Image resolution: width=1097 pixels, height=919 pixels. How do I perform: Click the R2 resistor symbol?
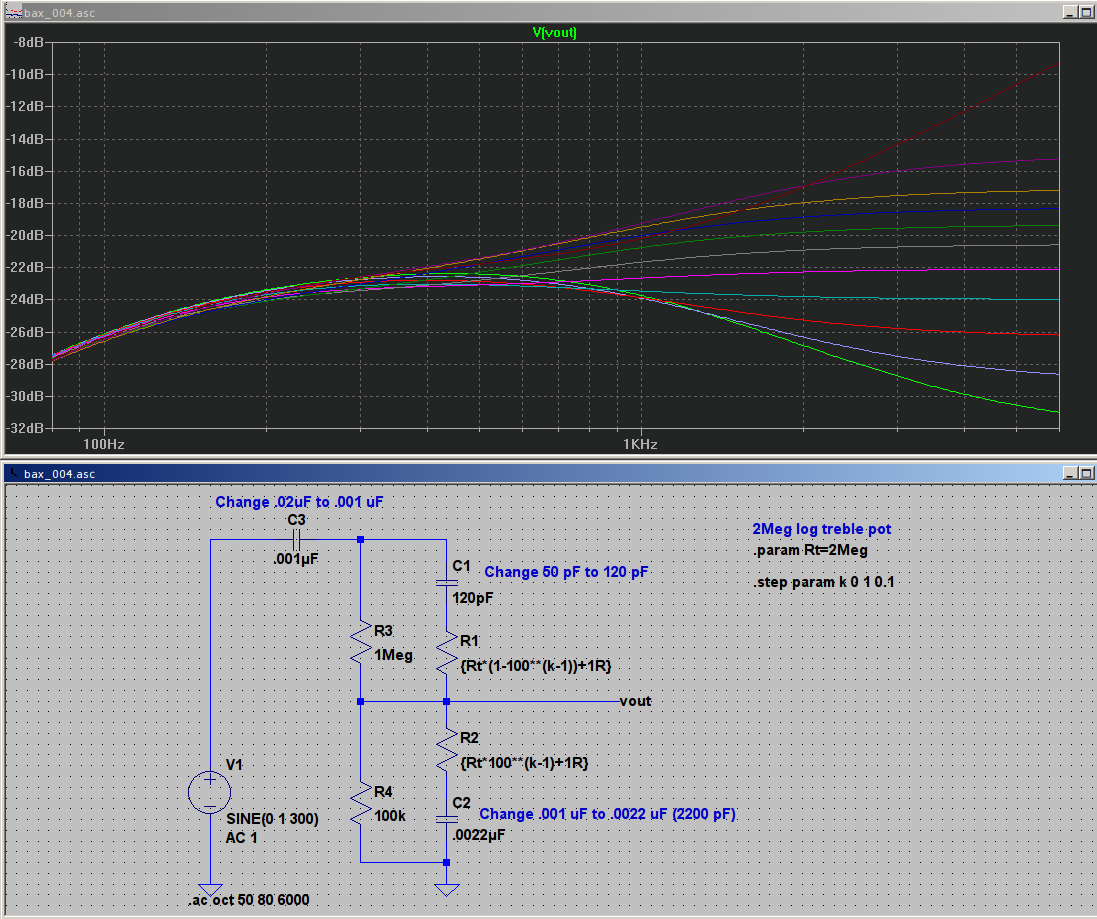(x=446, y=750)
